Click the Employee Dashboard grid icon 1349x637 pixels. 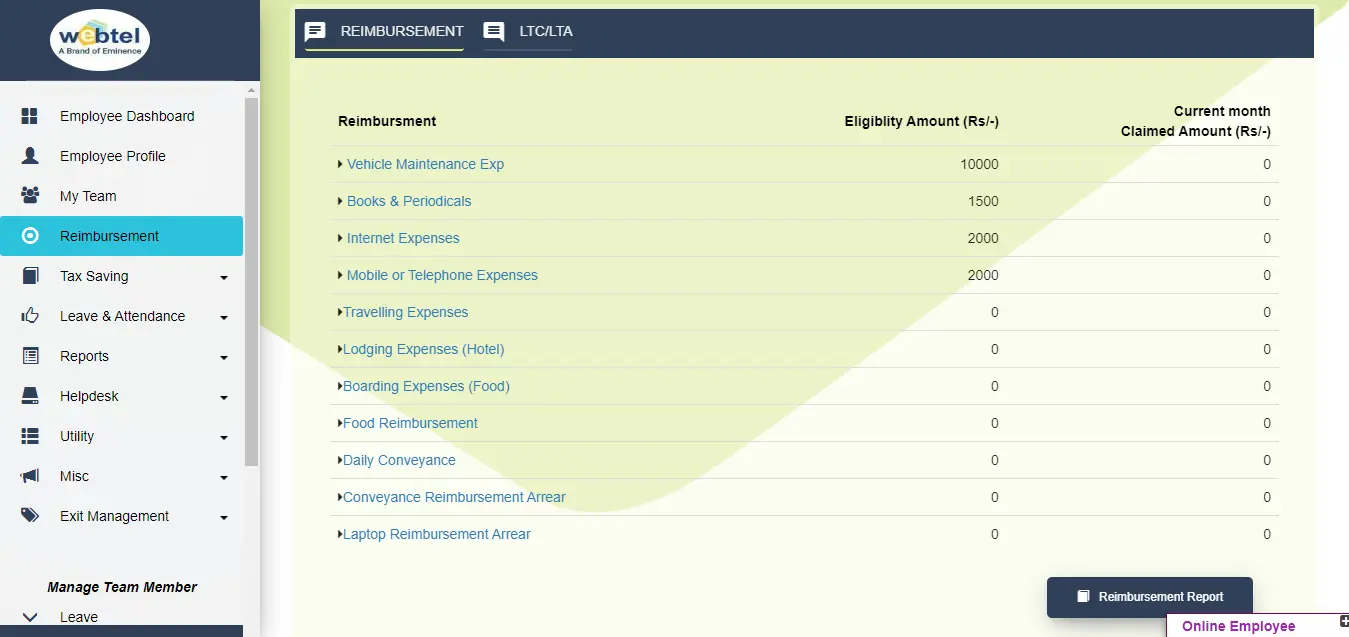30,116
